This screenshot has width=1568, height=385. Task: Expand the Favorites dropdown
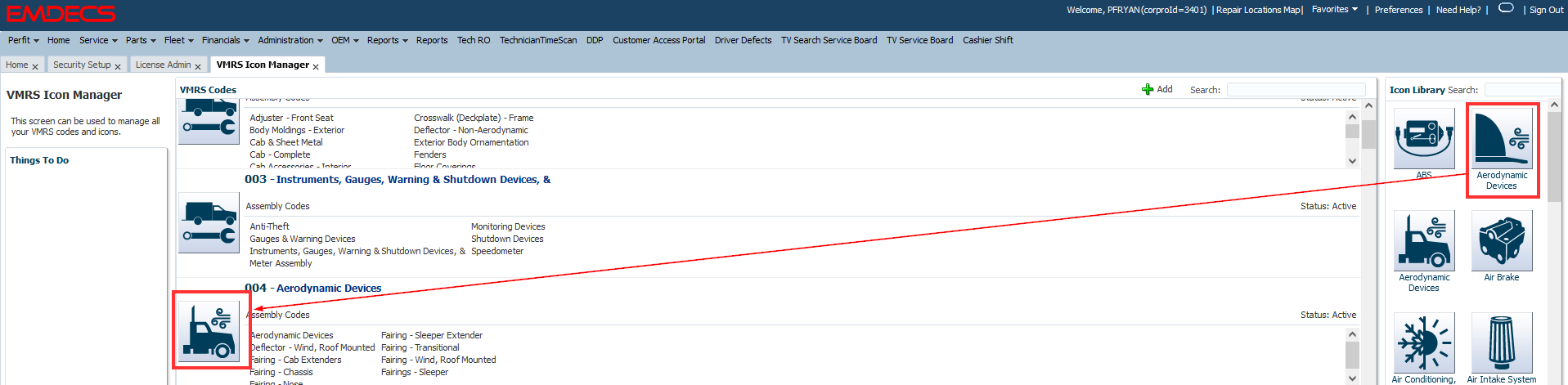(1335, 10)
